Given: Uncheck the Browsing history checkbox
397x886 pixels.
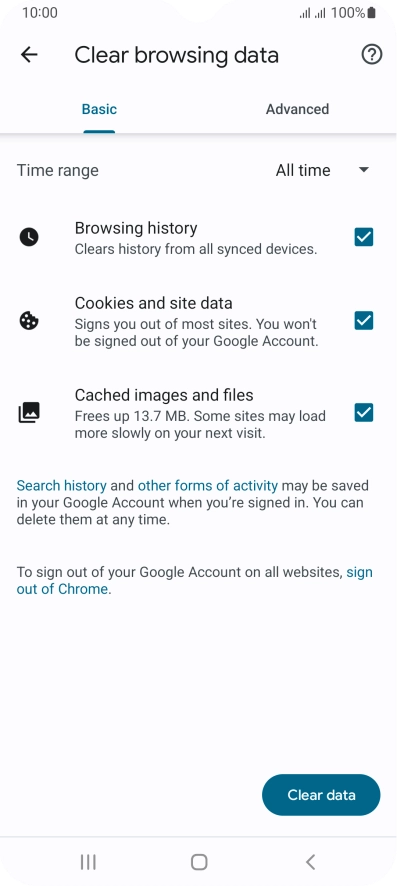Looking at the screenshot, I should [x=364, y=237].
